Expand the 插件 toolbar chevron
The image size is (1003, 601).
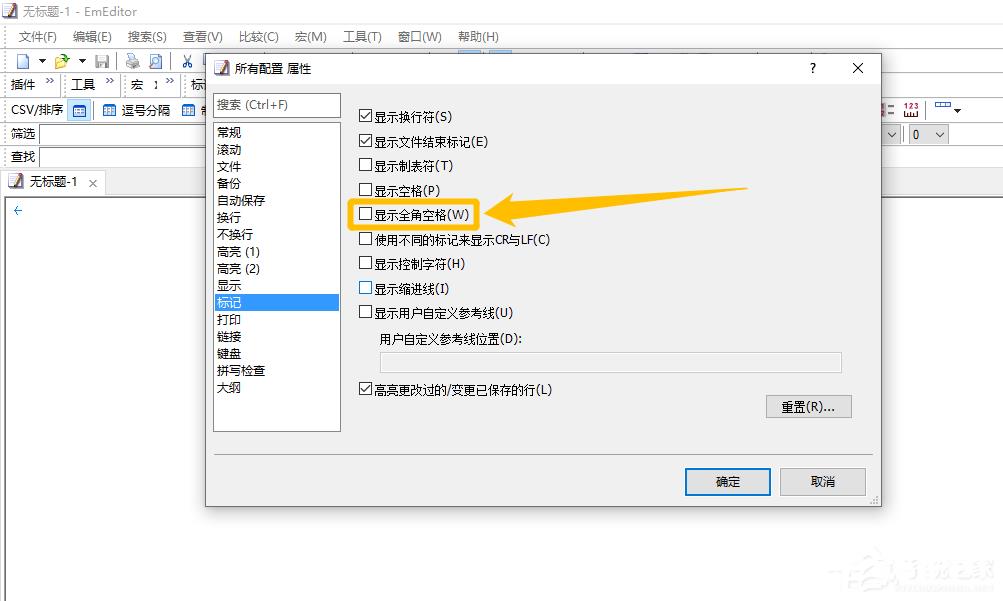coord(50,81)
